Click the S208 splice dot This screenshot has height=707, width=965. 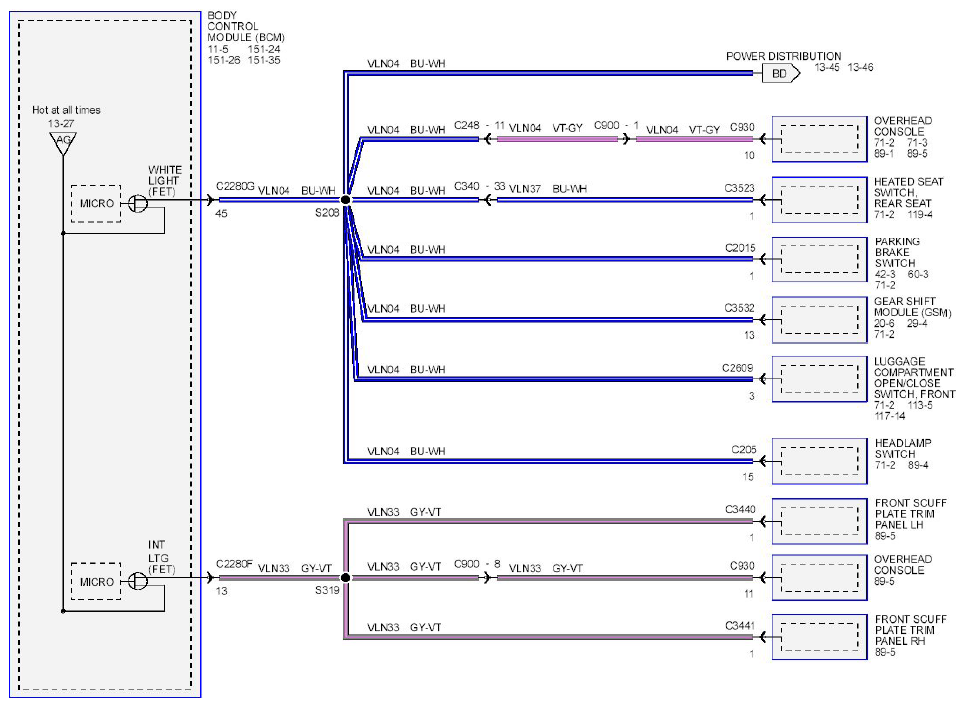346,200
